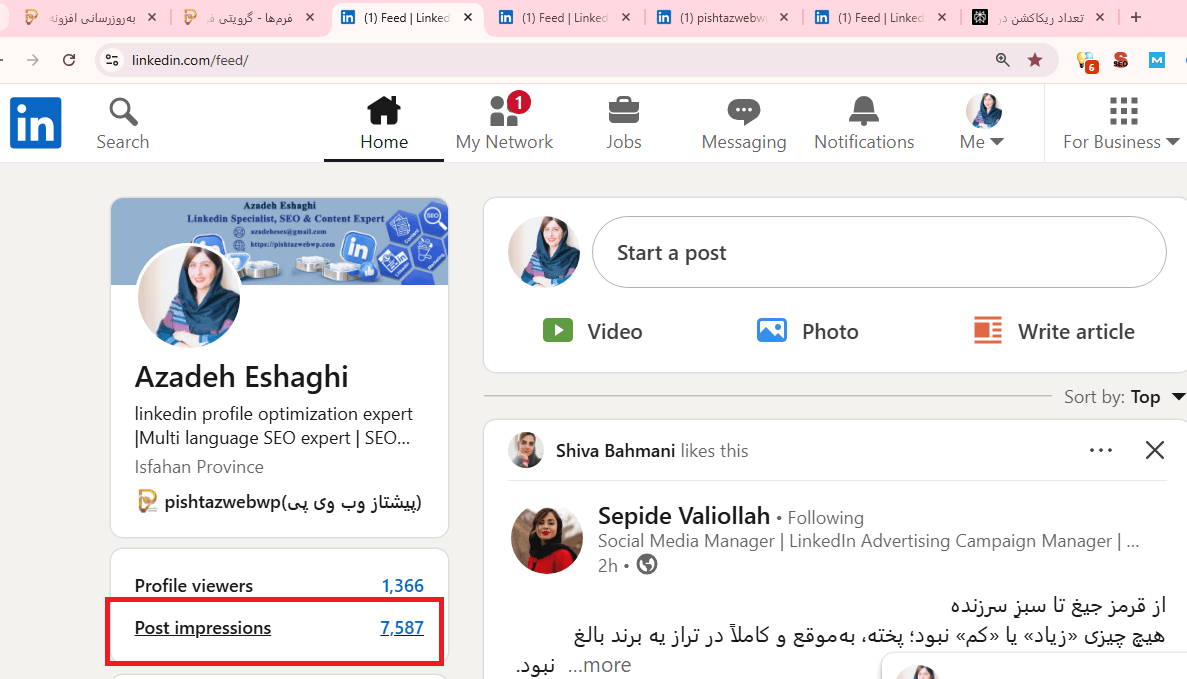Viewport: 1187px width, 679px height.
Task: Click Write article button
Action: coord(1054,331)
